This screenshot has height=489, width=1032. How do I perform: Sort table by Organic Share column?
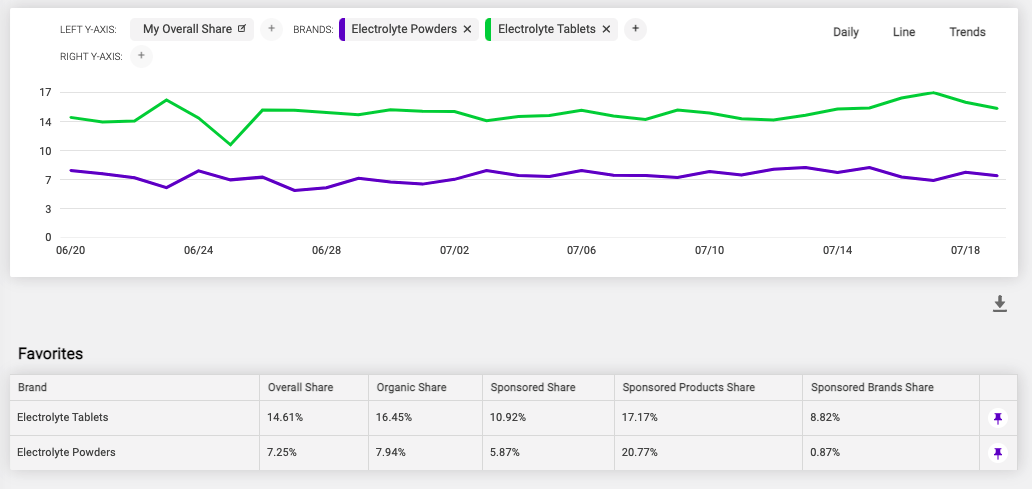pyautogui.click(x=411, y=387)
